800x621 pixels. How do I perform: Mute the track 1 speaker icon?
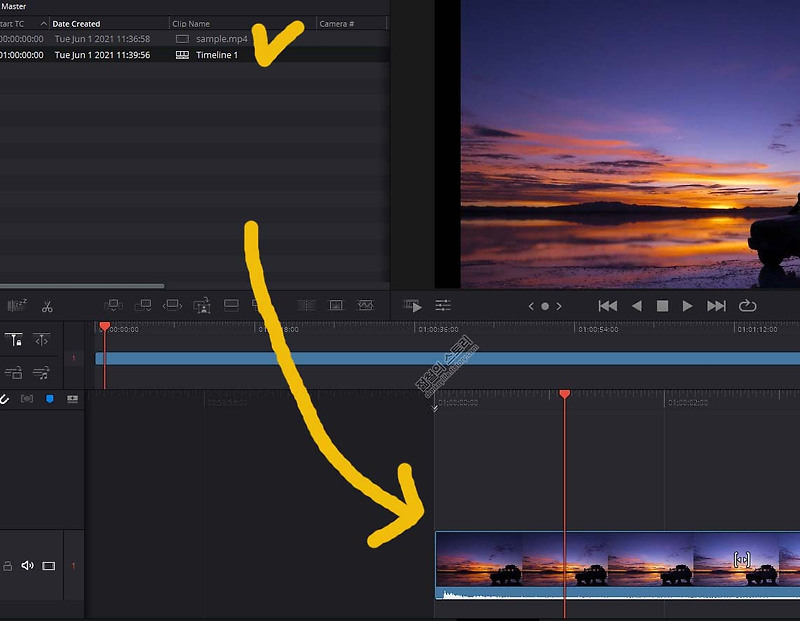pyautogui.click(x=27, y=565)
